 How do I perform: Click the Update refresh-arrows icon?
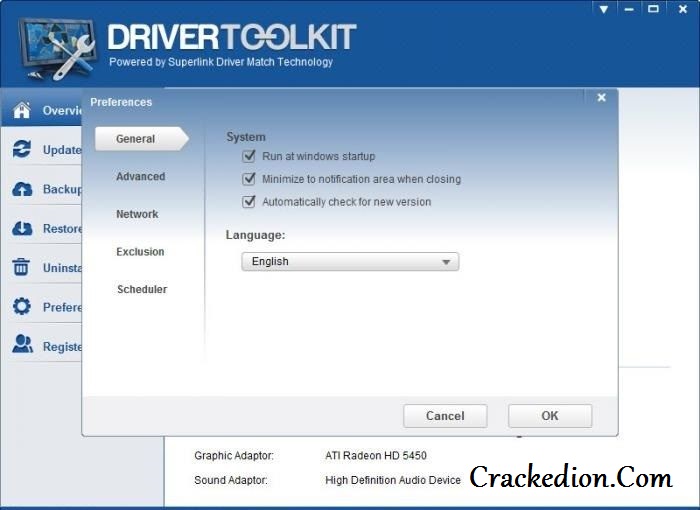22,149
